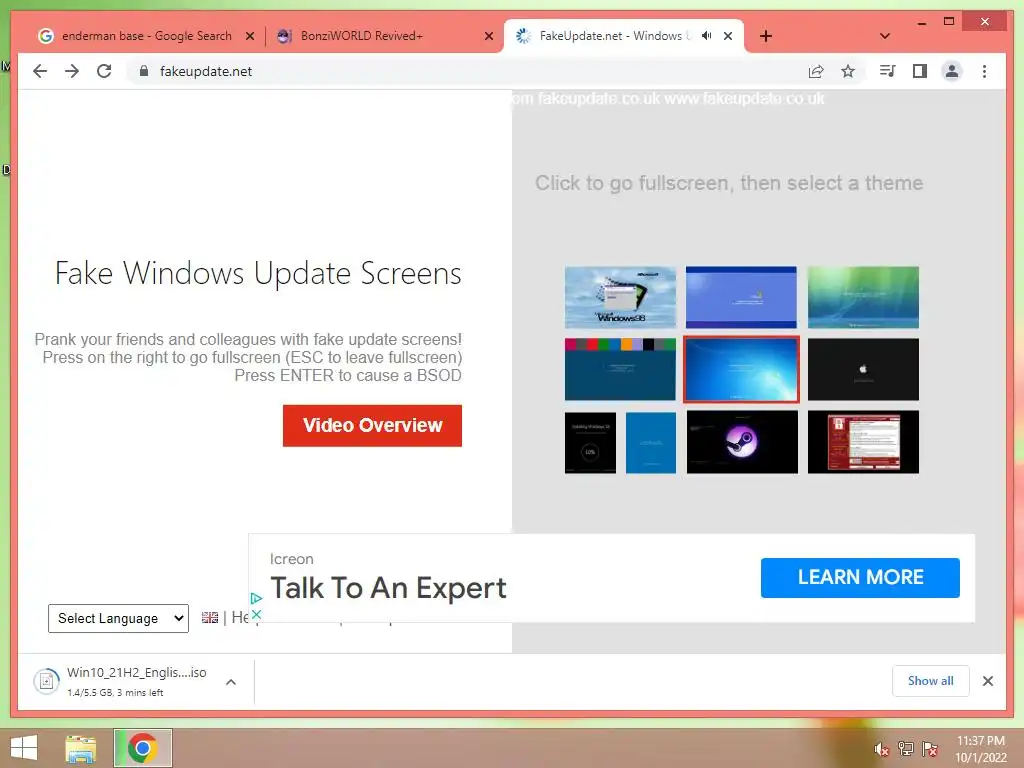The height and width of the screenshot is (768, 1024).
Task: Share this page from the address bar
Action: click(816, 71)
